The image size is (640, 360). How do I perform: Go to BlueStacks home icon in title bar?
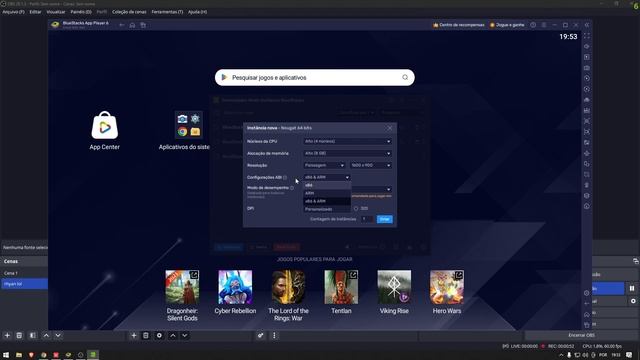[132, 25]
